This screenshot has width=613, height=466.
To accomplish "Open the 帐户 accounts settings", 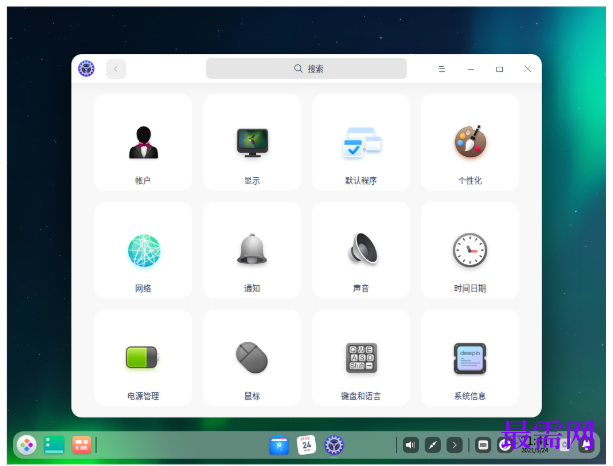I will click(143, 142).
